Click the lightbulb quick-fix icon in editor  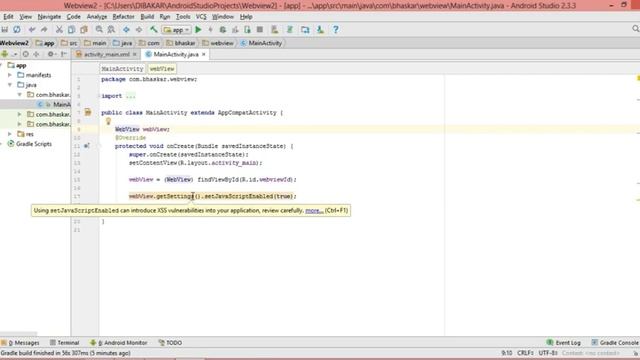pos(109,121)
